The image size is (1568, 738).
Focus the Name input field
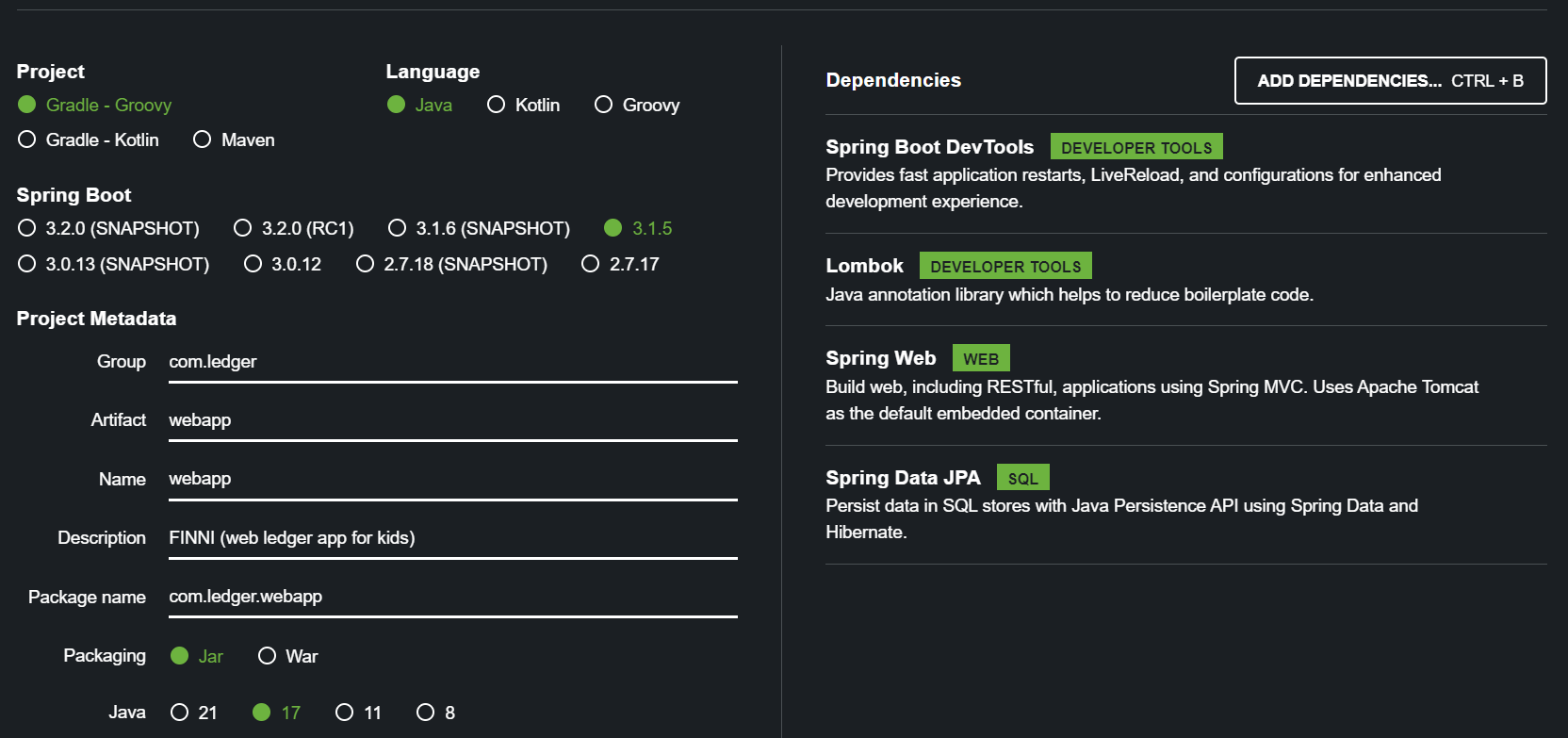coord(453,480)
